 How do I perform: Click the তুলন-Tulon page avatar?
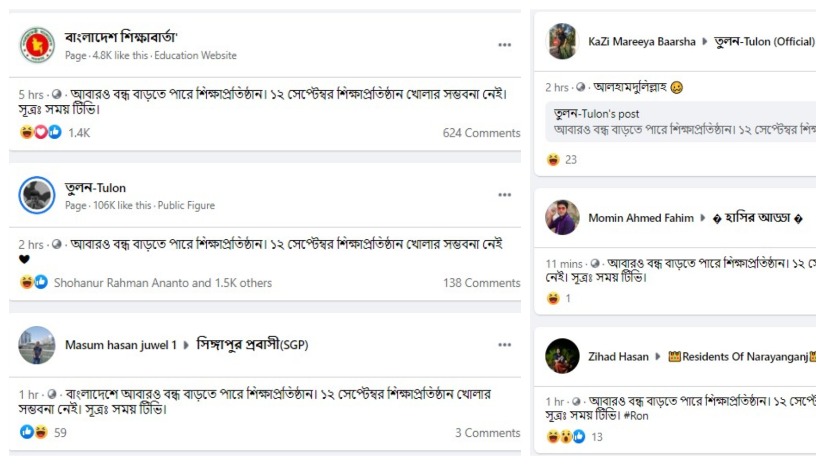tap(37, 195)
